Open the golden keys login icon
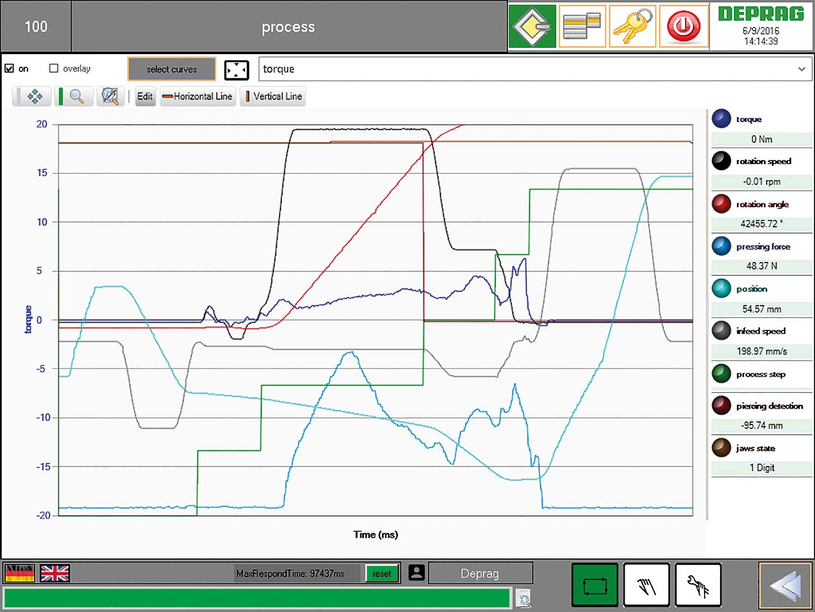This screenshot has width=815, height=612. [x=633, y=25]
